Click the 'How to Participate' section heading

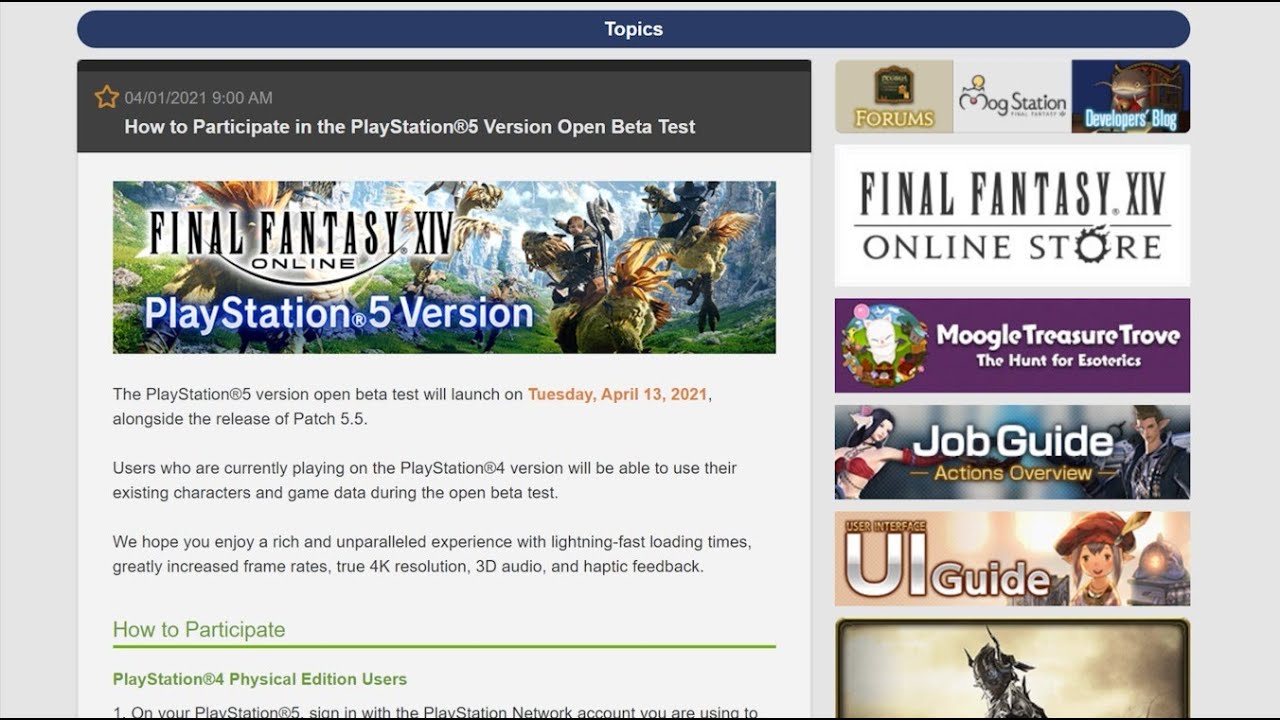coord(199,629)
